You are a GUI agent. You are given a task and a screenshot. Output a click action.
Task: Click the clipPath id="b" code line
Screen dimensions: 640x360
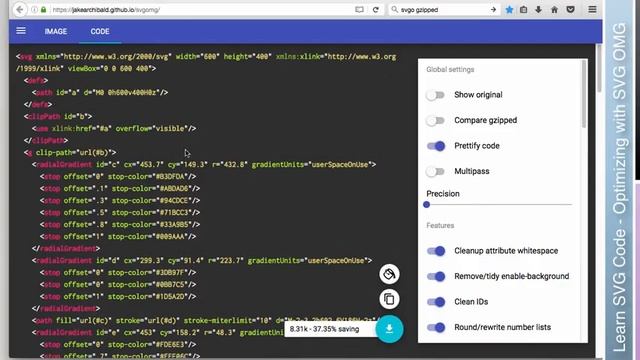[x=58, y=116]
